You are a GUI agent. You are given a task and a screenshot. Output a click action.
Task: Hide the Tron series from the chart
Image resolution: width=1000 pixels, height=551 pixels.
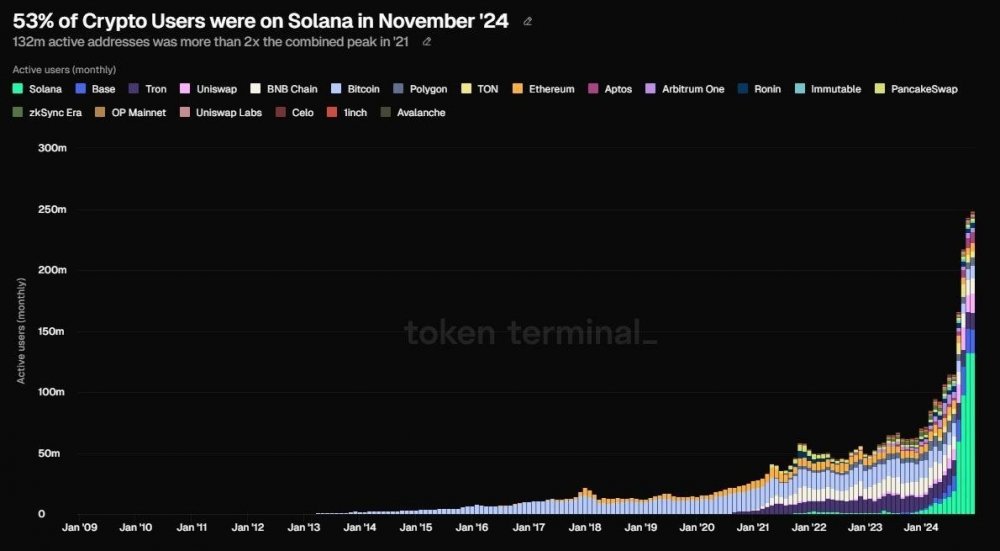147,89
